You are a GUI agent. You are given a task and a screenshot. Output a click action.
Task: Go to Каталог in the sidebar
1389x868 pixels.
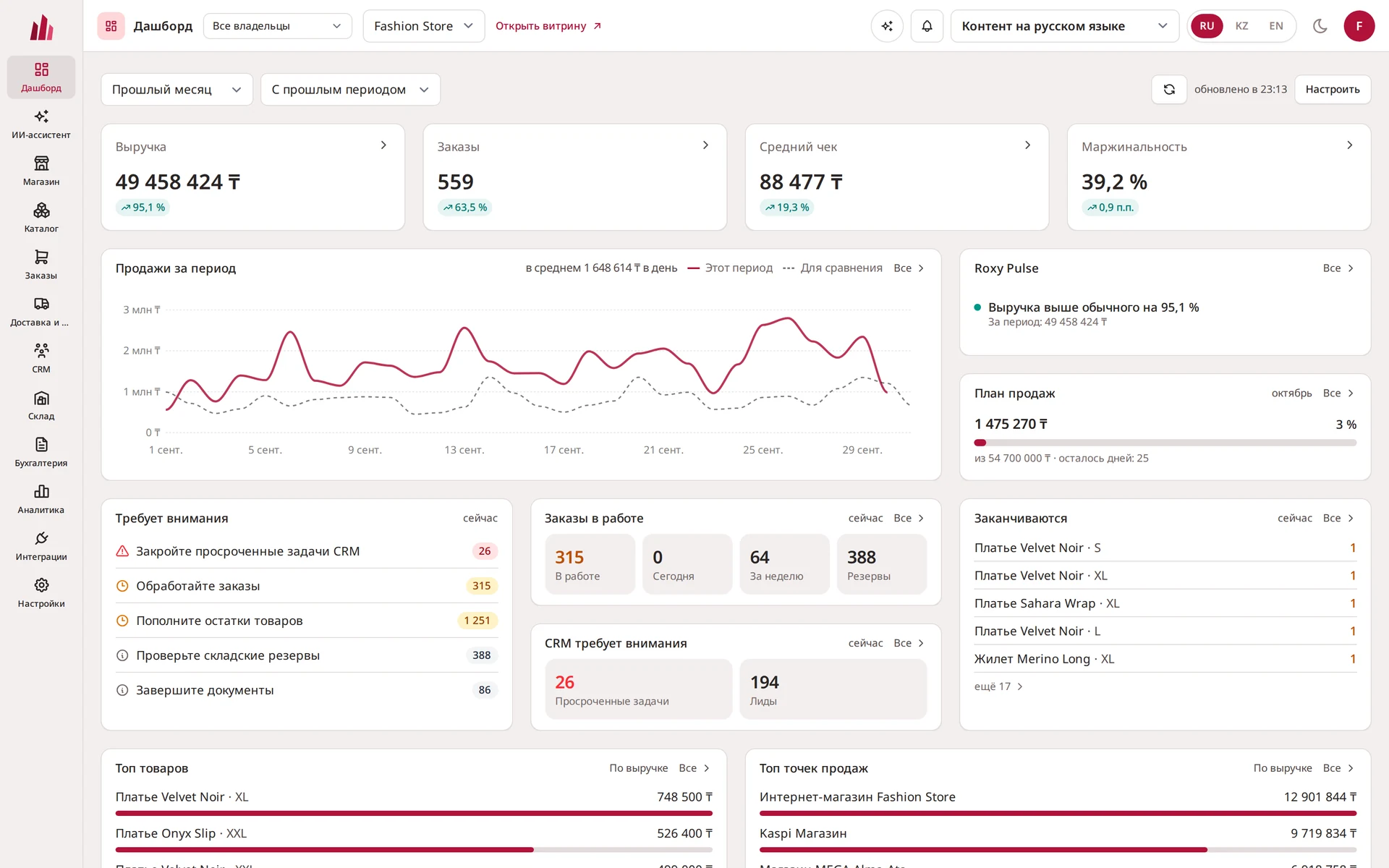pos(41,218)
